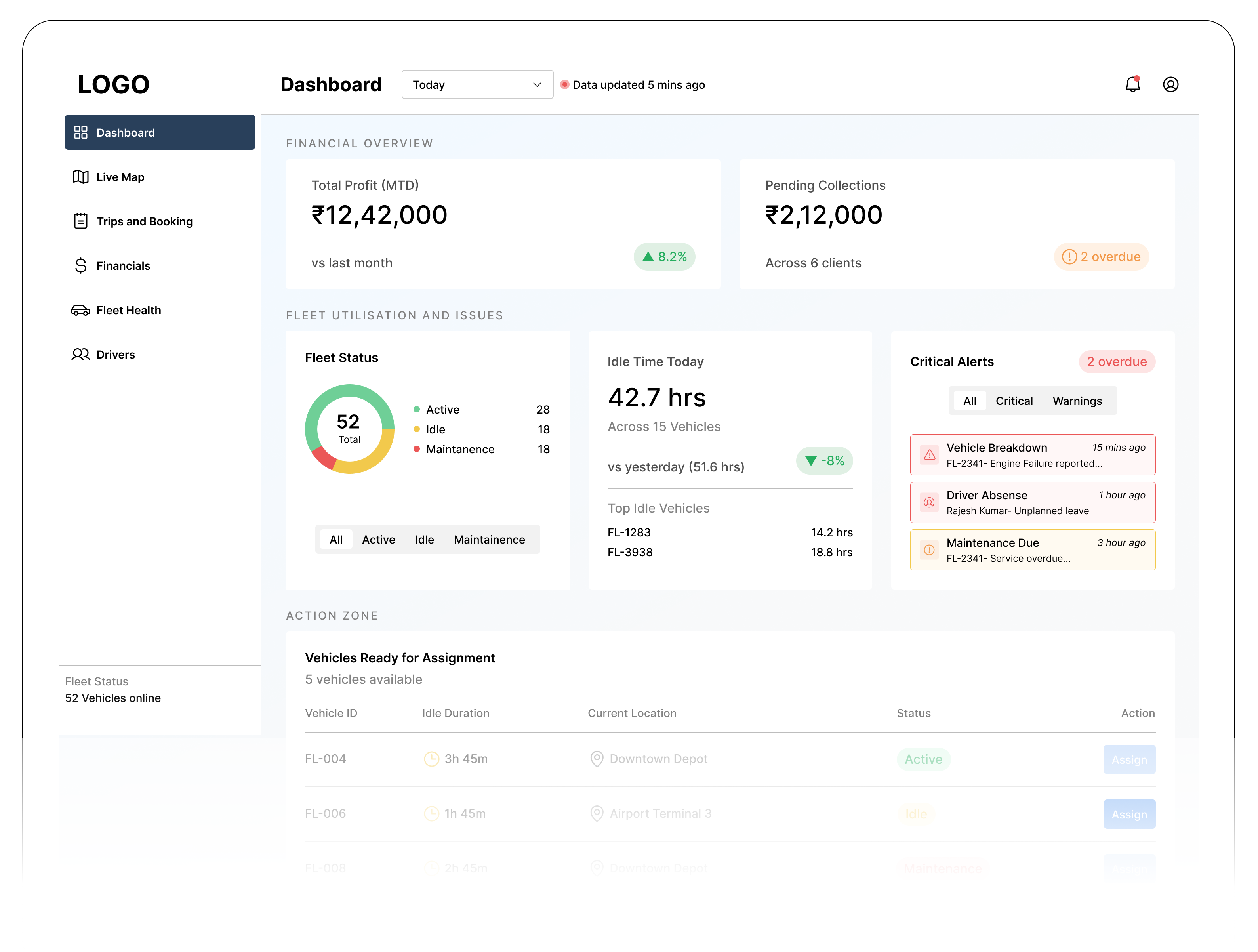The image size is (1258, 952).
Task: Click the Drivers people icon
Action: click(81, 354)
